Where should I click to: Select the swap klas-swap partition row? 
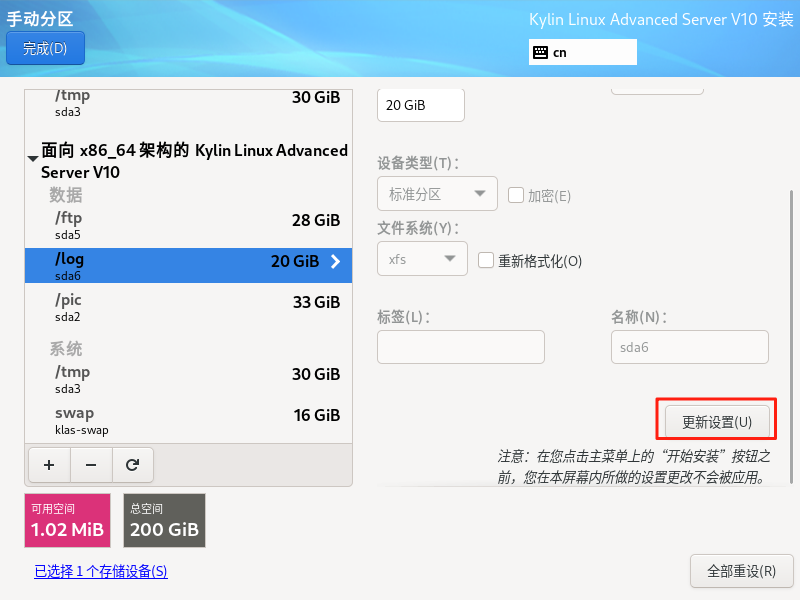tap(188, 420)
